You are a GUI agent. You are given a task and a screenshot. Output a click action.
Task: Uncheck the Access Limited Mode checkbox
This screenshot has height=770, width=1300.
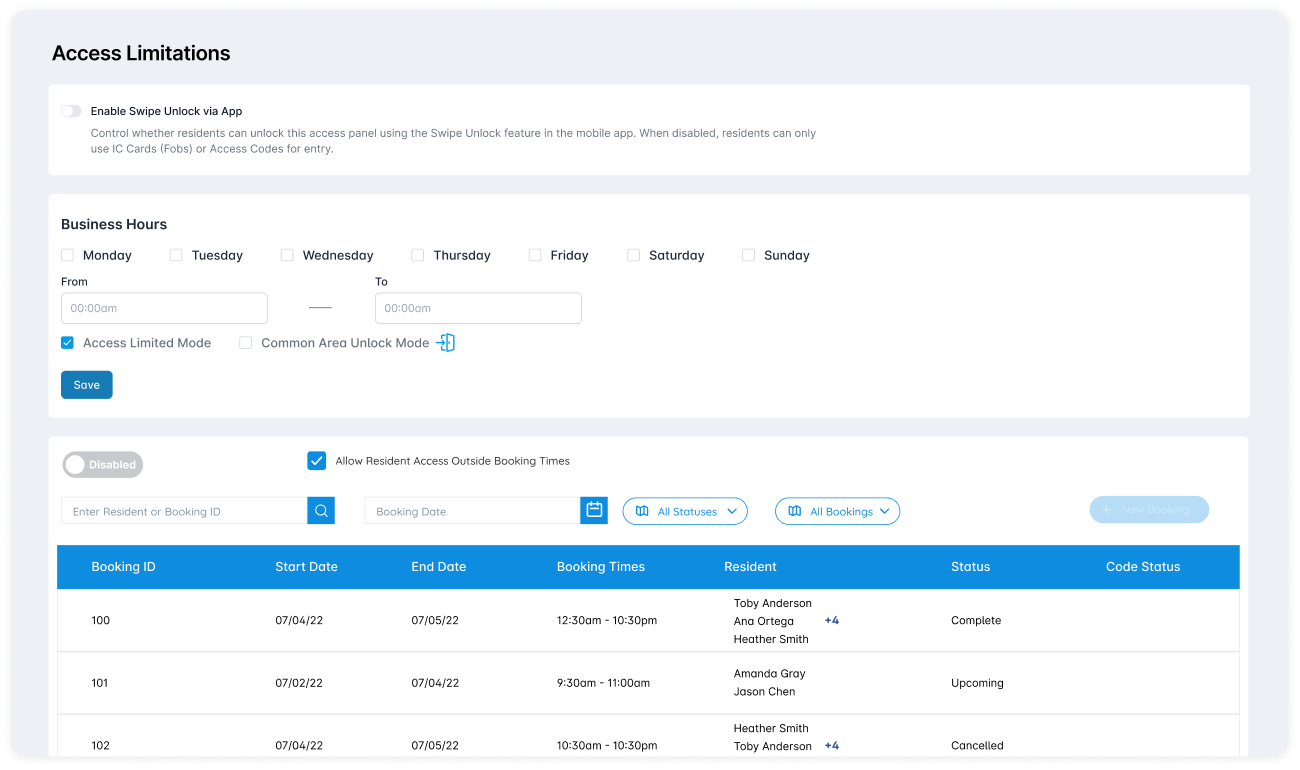click(68, 343)
